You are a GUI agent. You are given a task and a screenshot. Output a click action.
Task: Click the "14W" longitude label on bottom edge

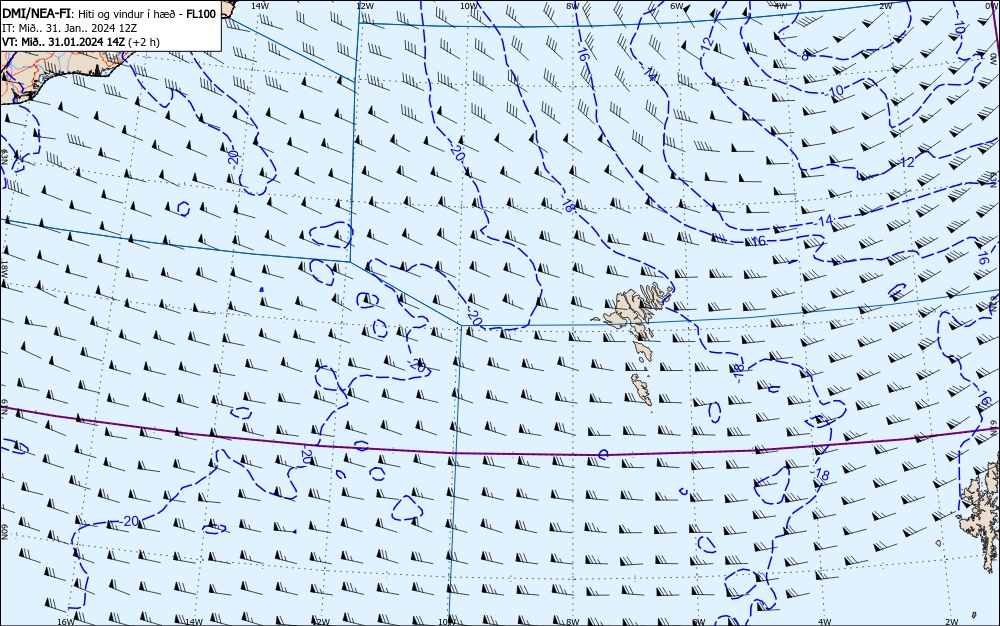tap(193, 622)
